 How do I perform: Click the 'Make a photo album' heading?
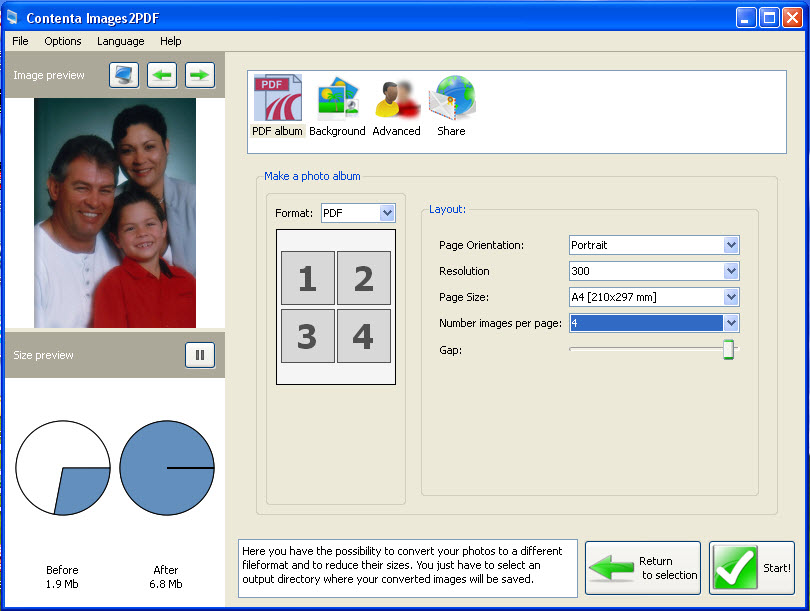pos(312,176)
